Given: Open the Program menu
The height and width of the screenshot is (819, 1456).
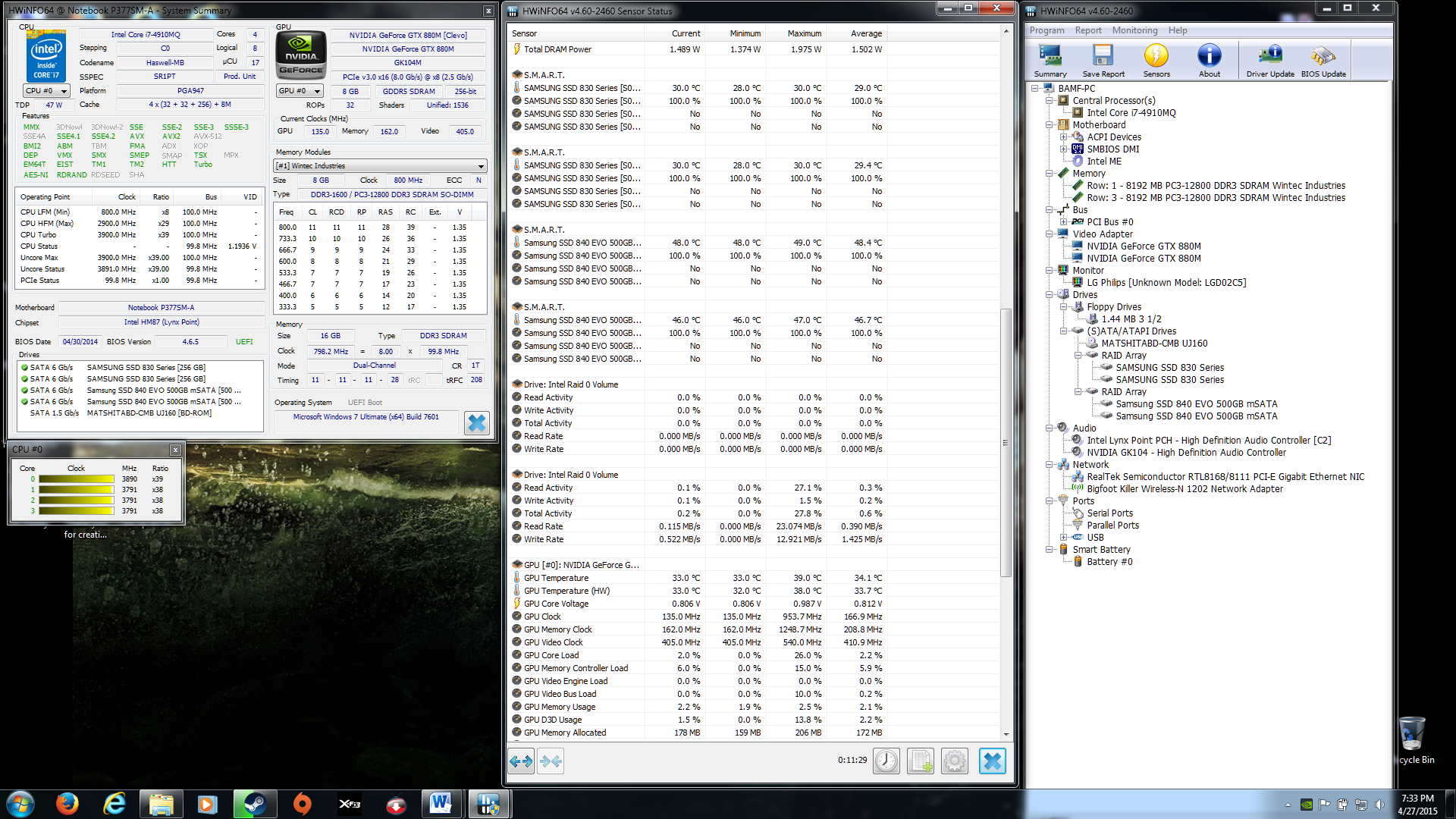Looking at the screenshot, I should point(1046,30).
